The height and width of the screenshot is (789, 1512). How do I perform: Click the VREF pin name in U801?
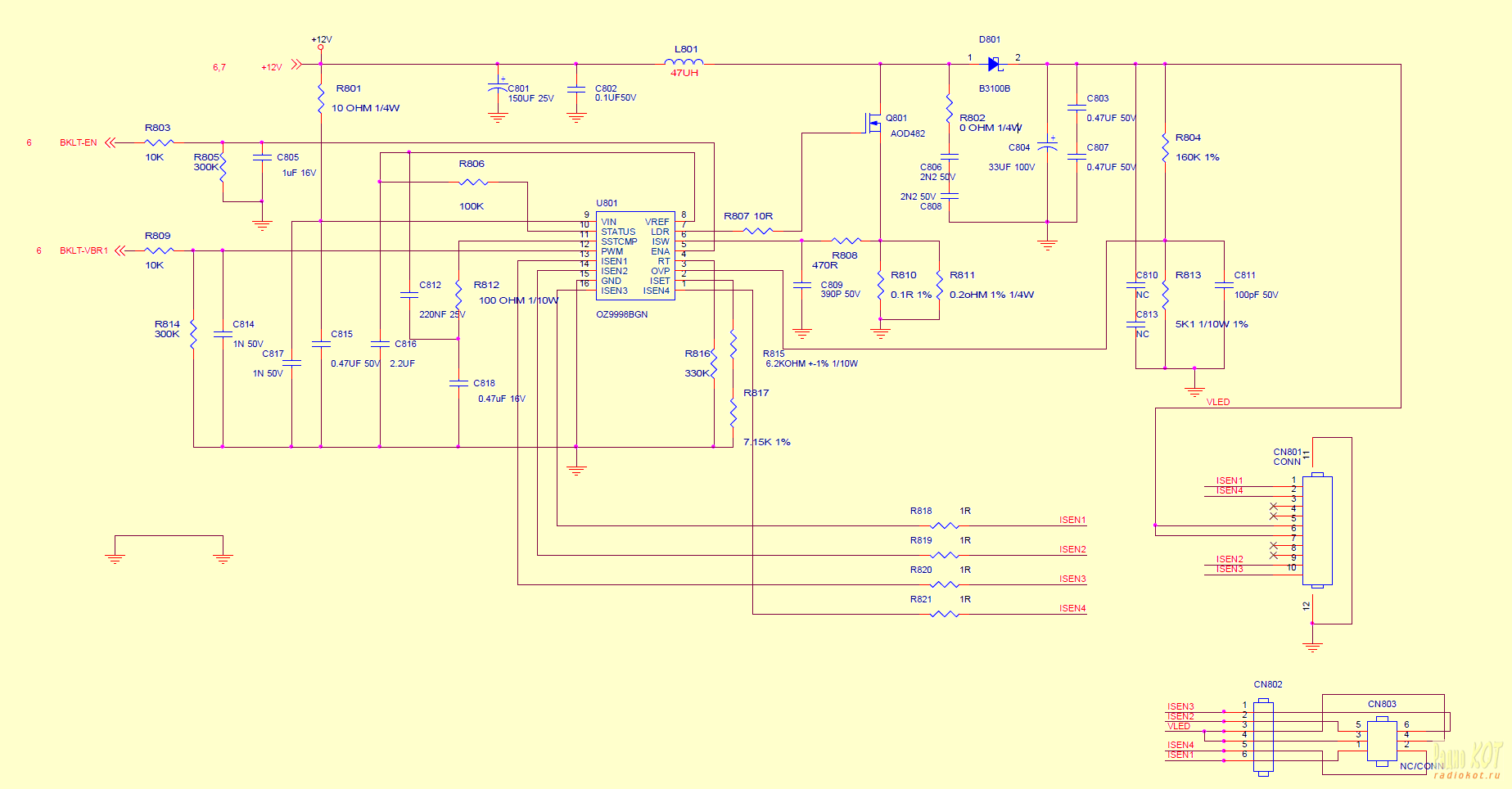(657, 222)
